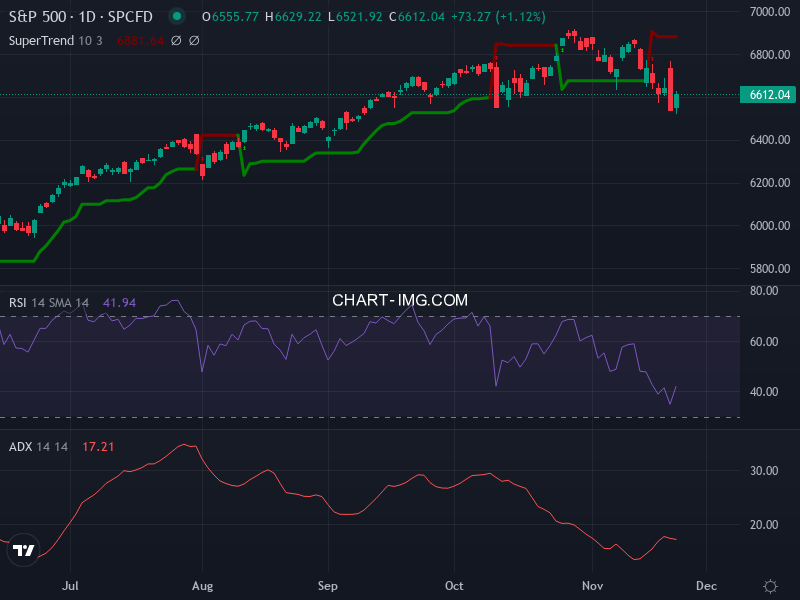Click the teal visibility dot beside SPCFD title
This screenshot has width=800, height=600.
(175, 16)
